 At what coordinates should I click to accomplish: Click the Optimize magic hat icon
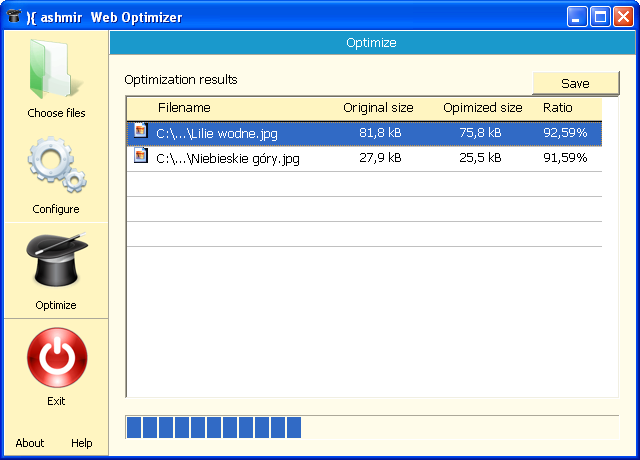(57, 259)
